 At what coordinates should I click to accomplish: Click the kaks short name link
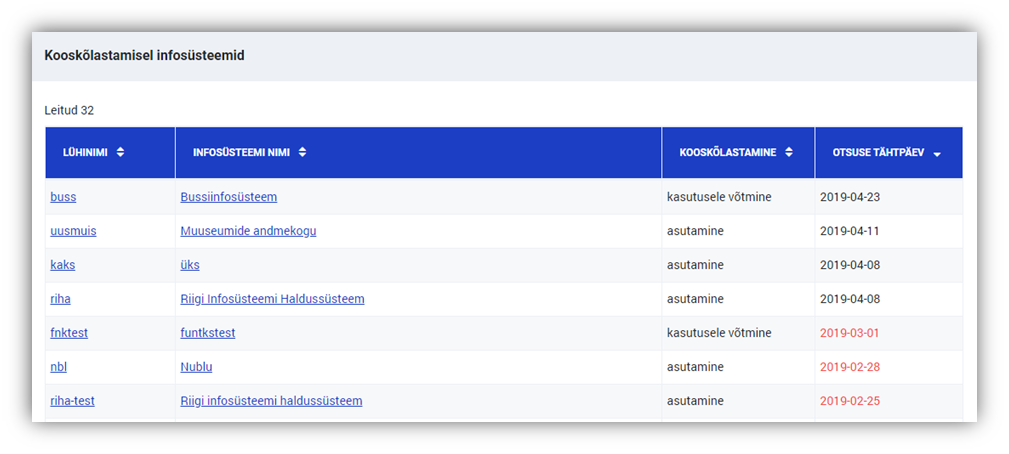tap(62, 265)
